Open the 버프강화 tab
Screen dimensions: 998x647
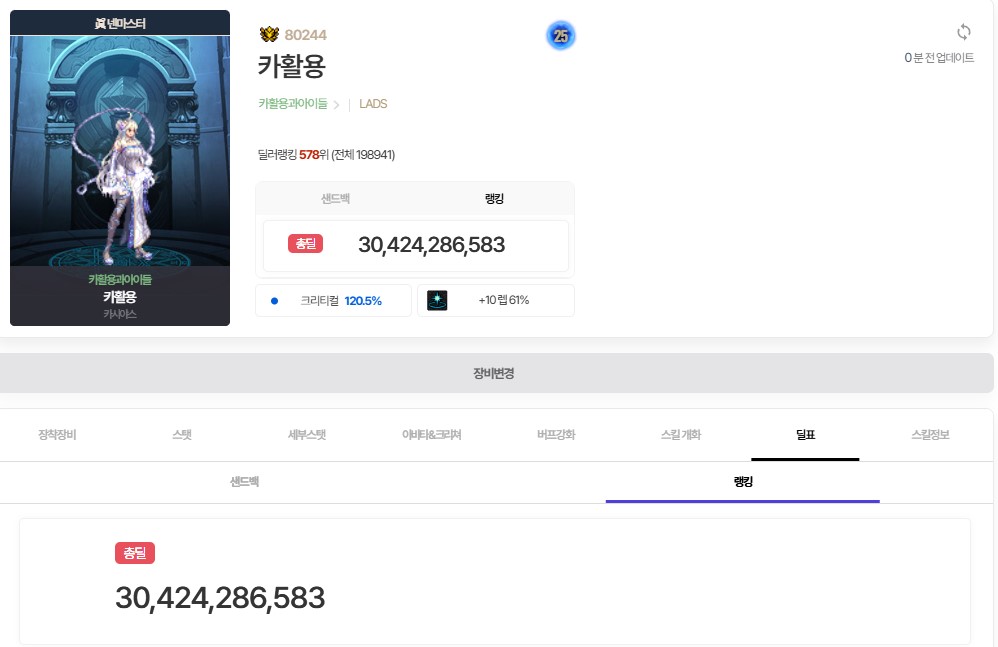tap(556, 435)
